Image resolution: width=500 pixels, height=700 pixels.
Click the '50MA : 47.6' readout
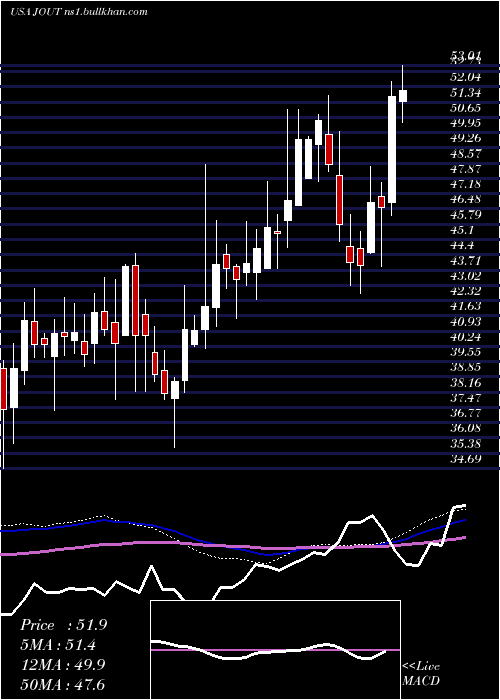tap(63, 684)
